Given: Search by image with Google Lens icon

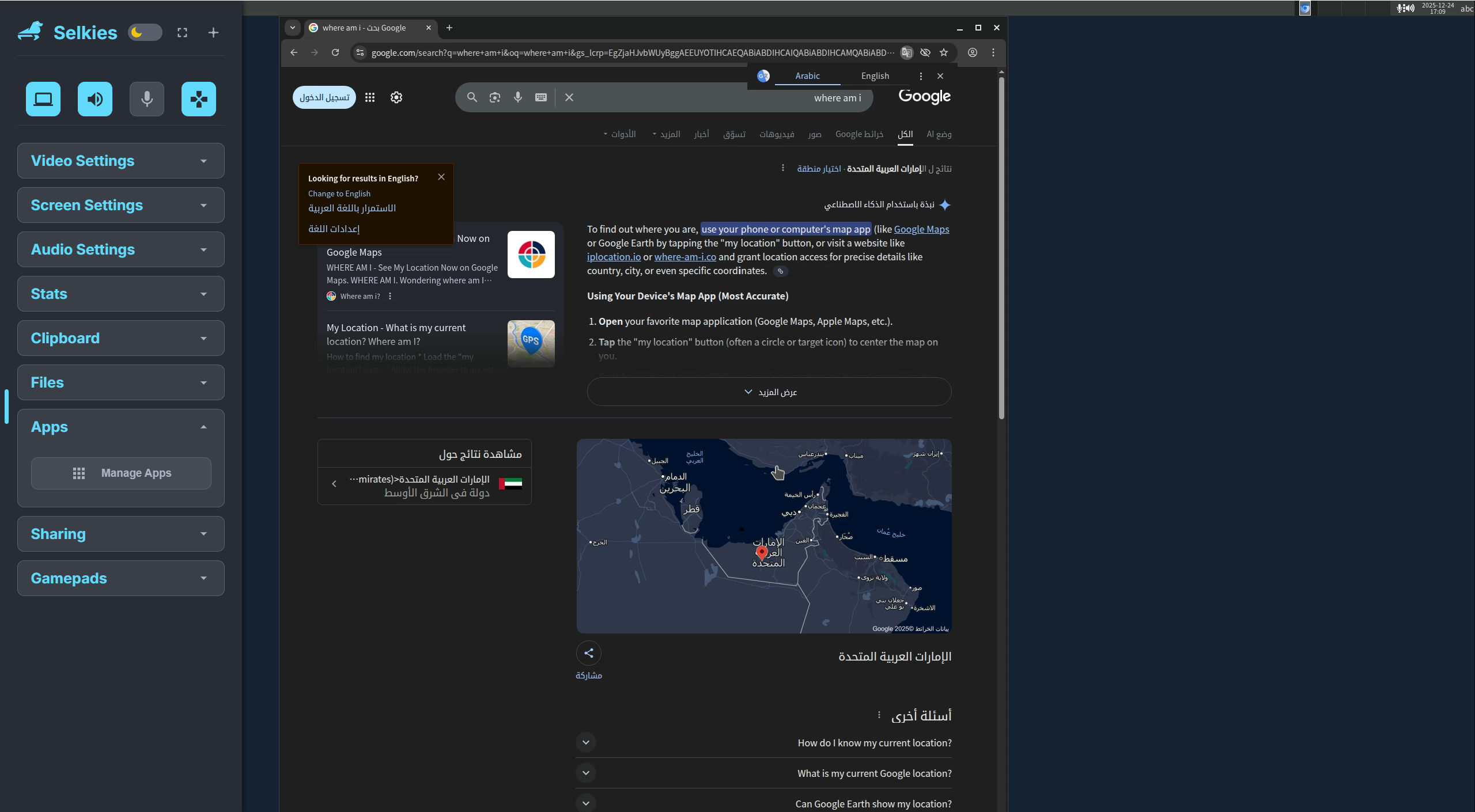Looking at the screenshot, I should click(495, 97).
